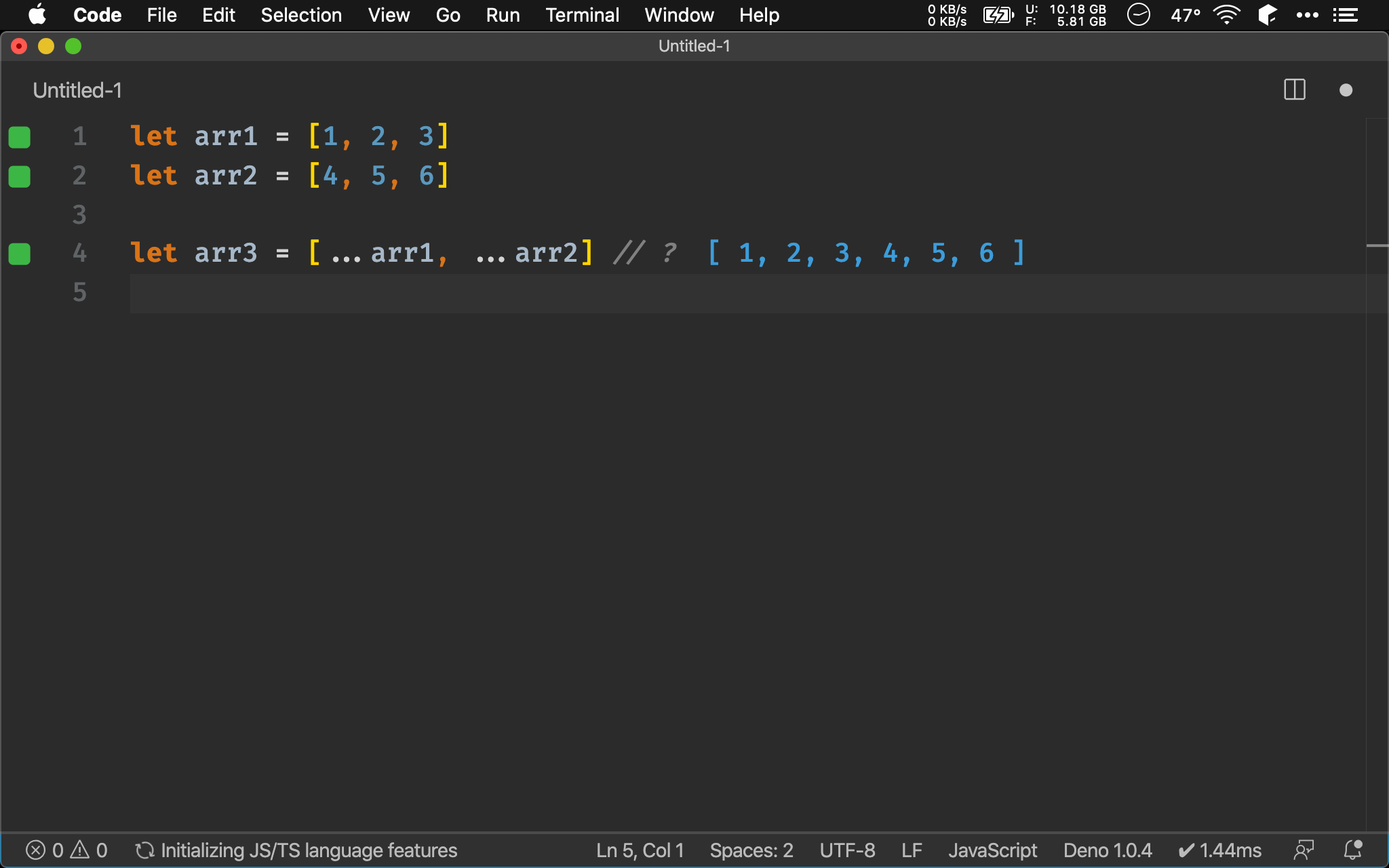Click the LF end-of-line sequence button

(912, 850)
